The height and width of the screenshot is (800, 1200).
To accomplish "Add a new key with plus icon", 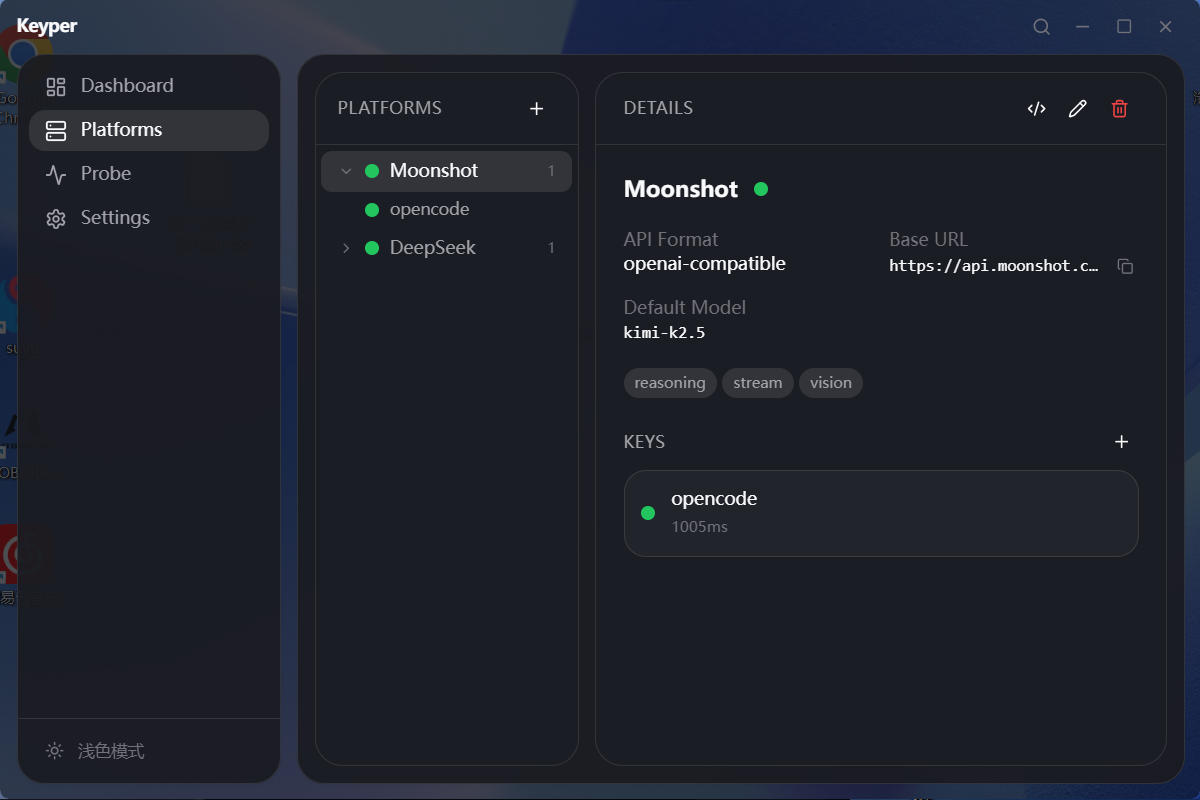I will [x=1121, y=442].
